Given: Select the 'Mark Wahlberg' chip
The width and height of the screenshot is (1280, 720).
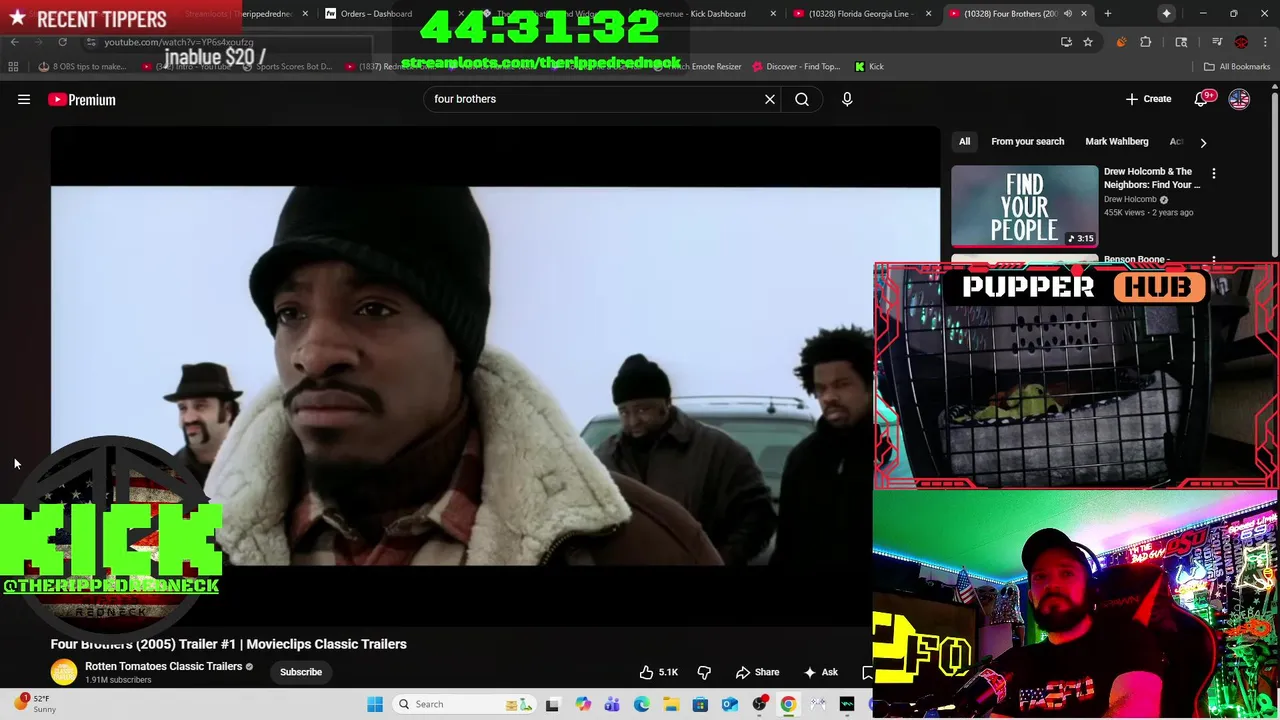Looking at the screenshot, I should coord(1116,142).
